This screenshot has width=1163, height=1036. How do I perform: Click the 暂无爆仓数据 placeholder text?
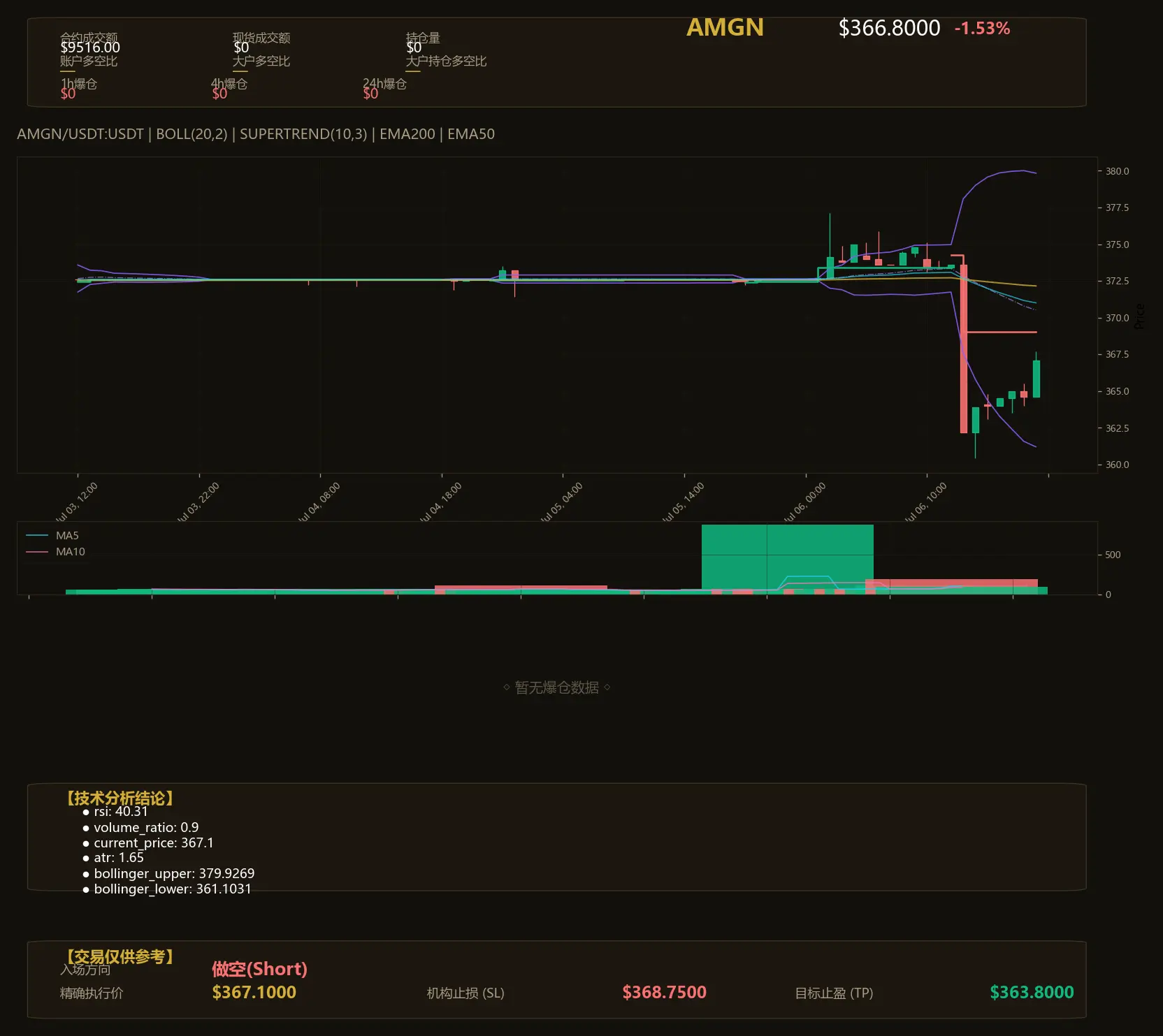pos(557,687)
